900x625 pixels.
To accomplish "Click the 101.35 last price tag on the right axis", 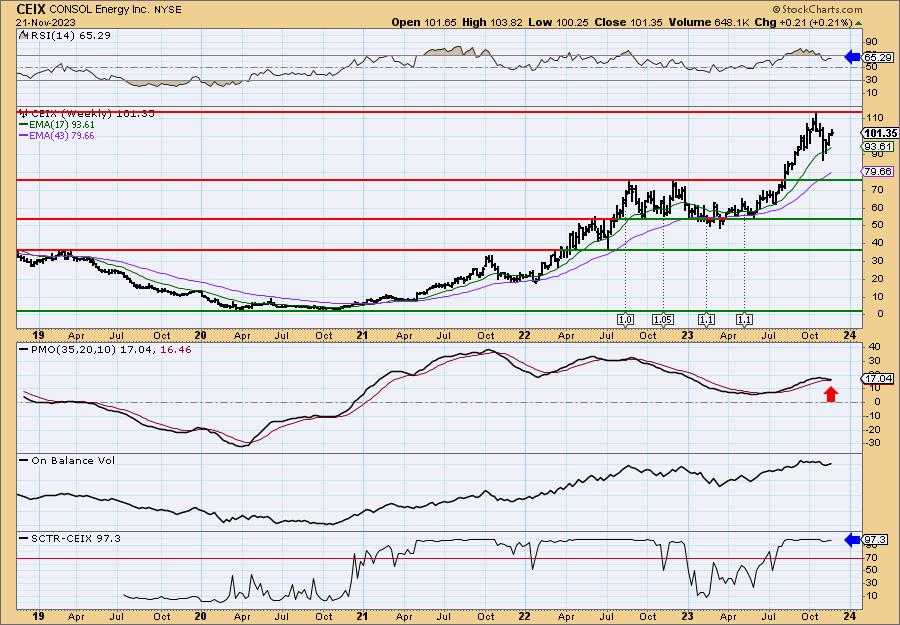I will [879, 133].
